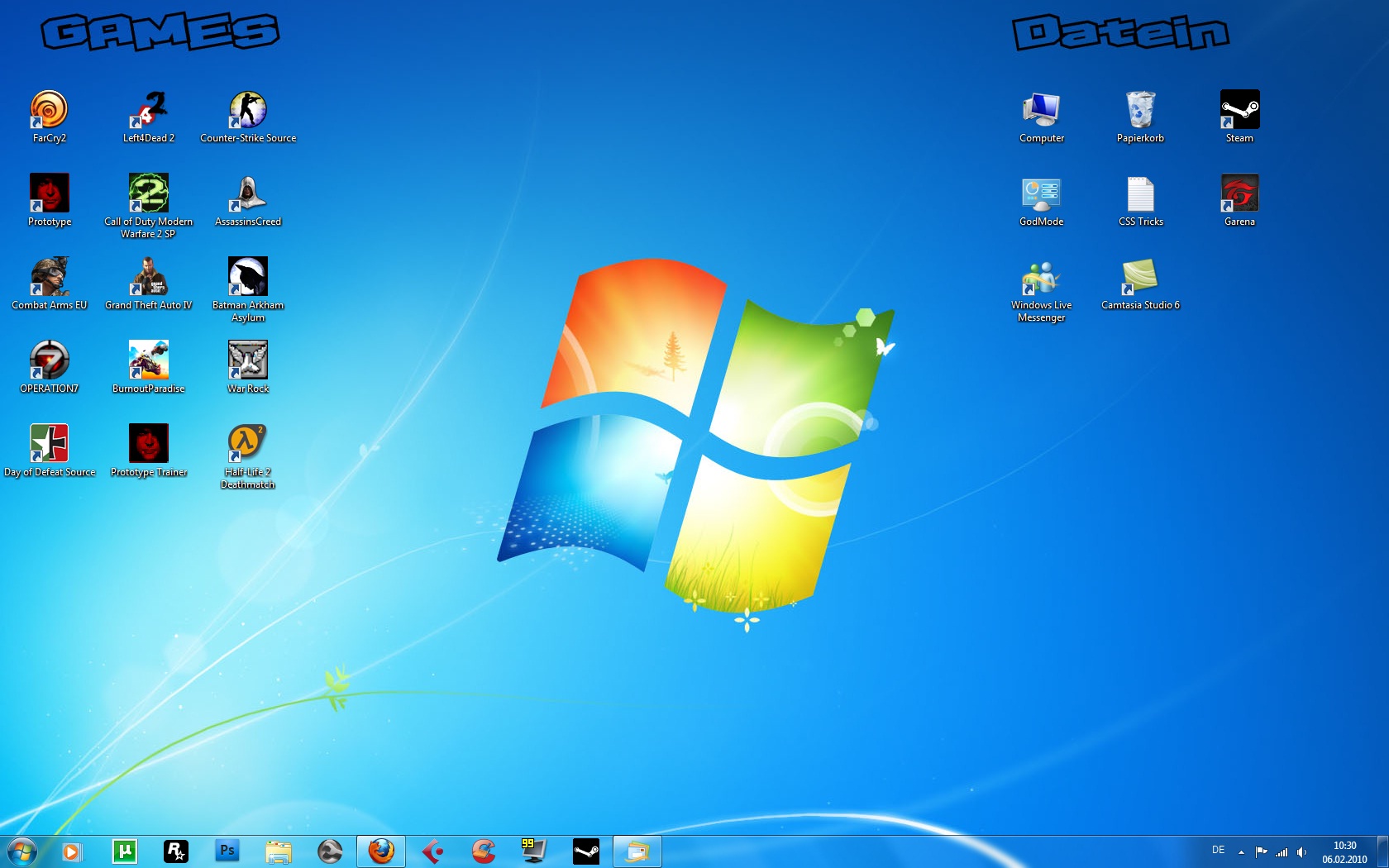Click Day of Defeat Source shortcut
This screenshot has width=1389, height=868.
click(x=50, y=451)
